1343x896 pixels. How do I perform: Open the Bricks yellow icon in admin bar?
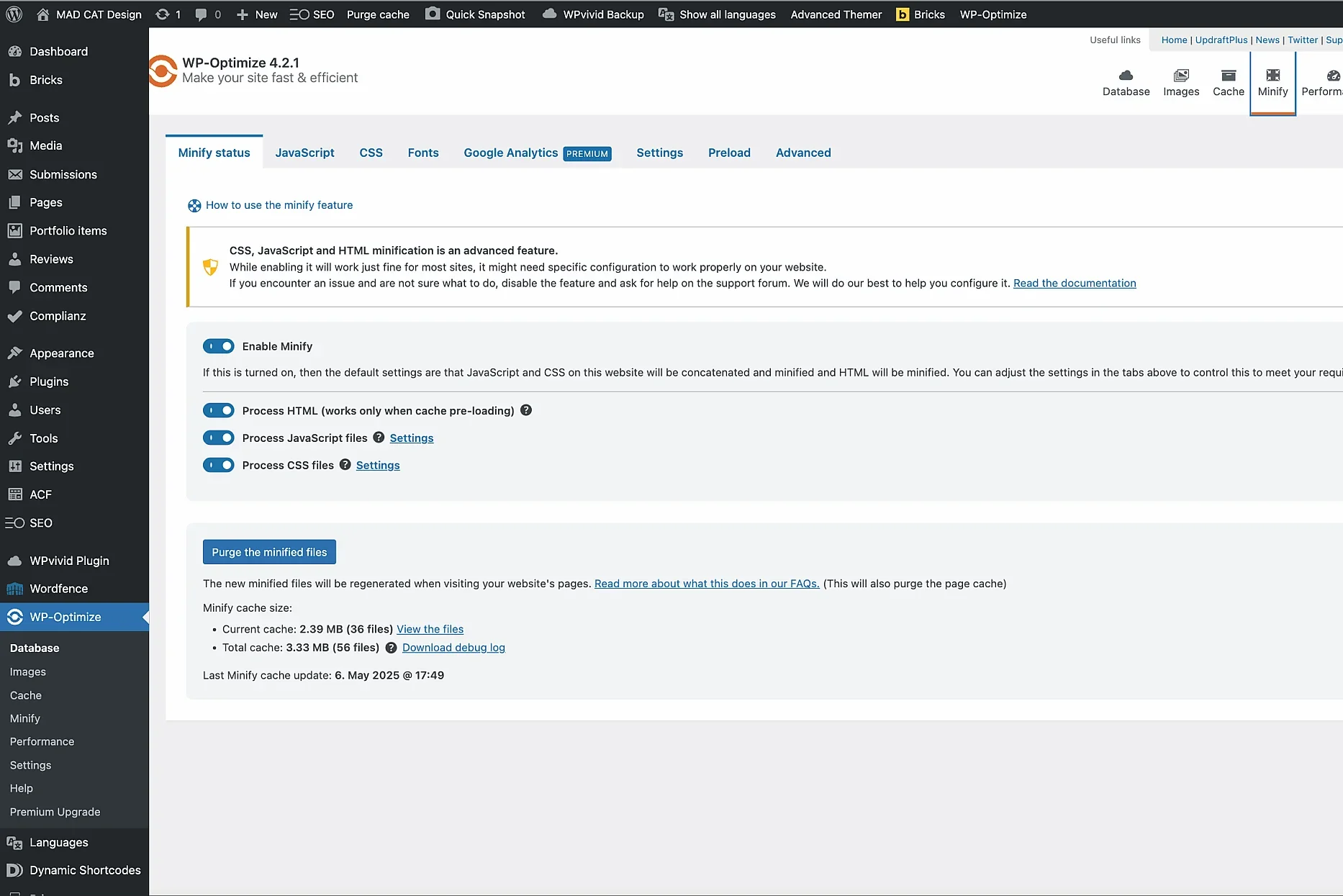[x=903, y=14]
